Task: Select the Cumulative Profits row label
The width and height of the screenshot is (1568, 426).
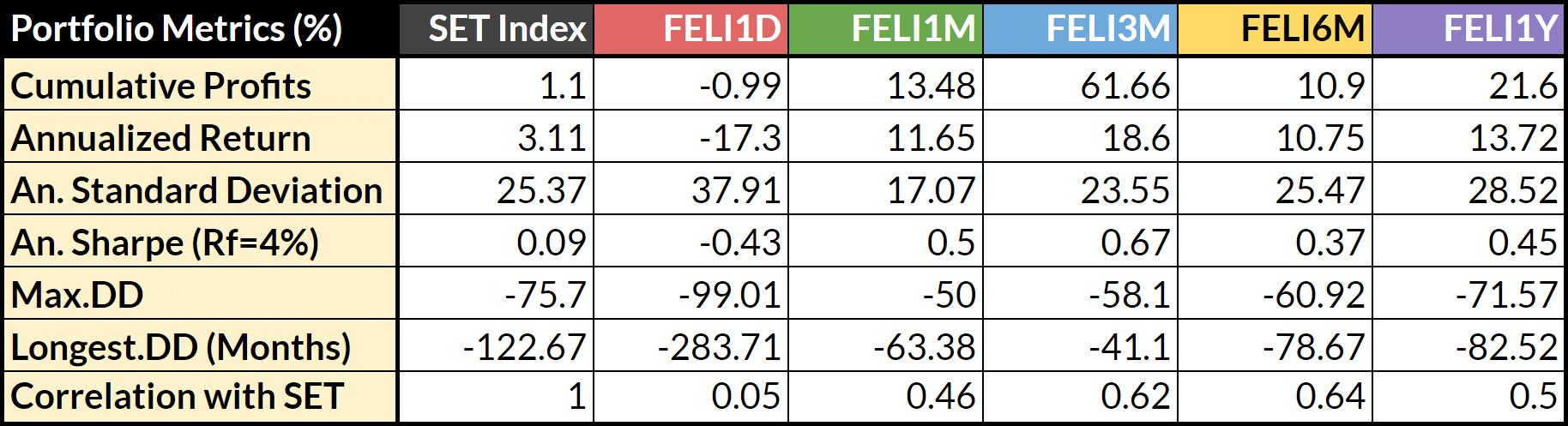Action: [x=199, y=86]
